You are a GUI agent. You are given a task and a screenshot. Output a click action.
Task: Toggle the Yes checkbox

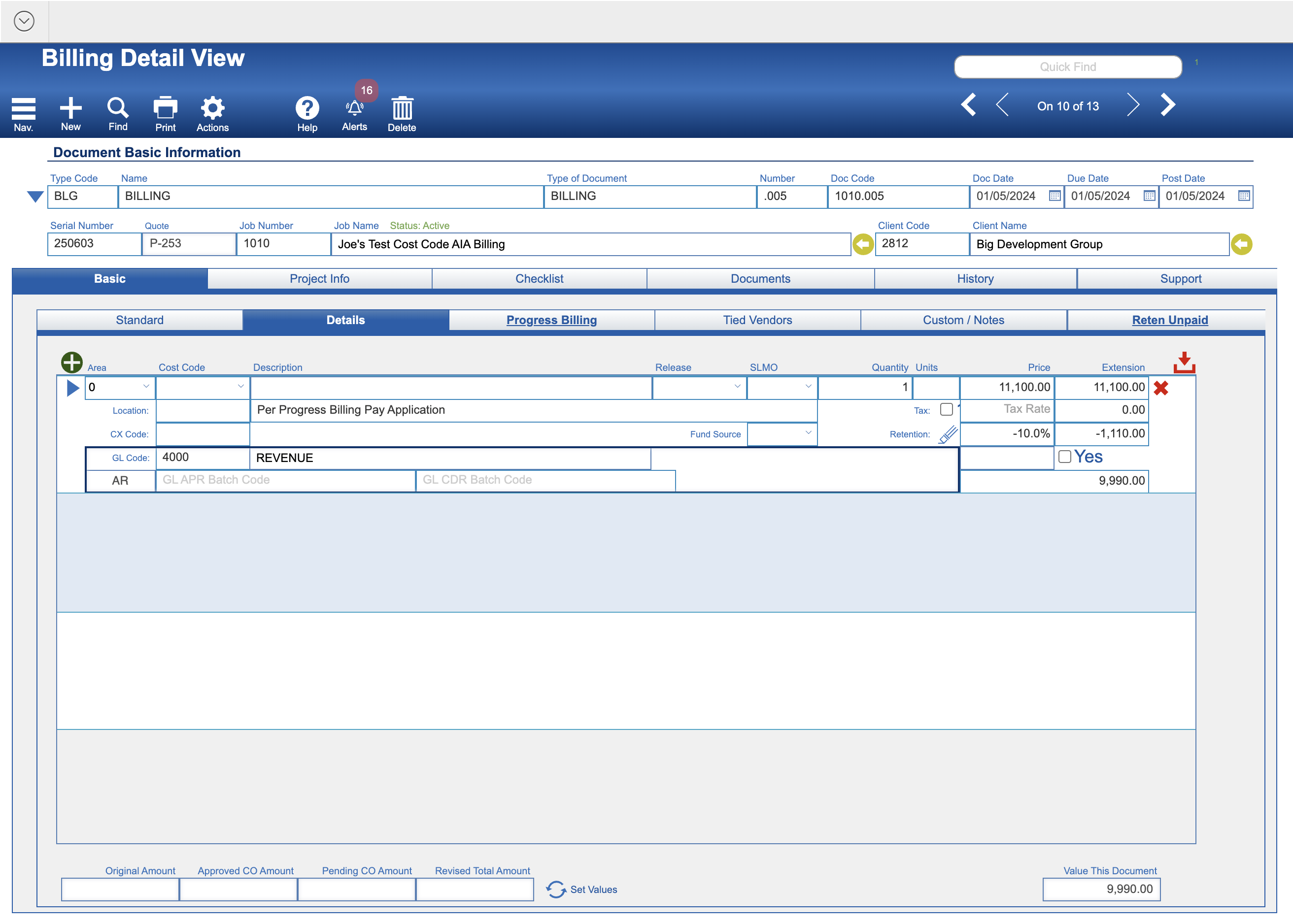click(x=1065, y=457)
